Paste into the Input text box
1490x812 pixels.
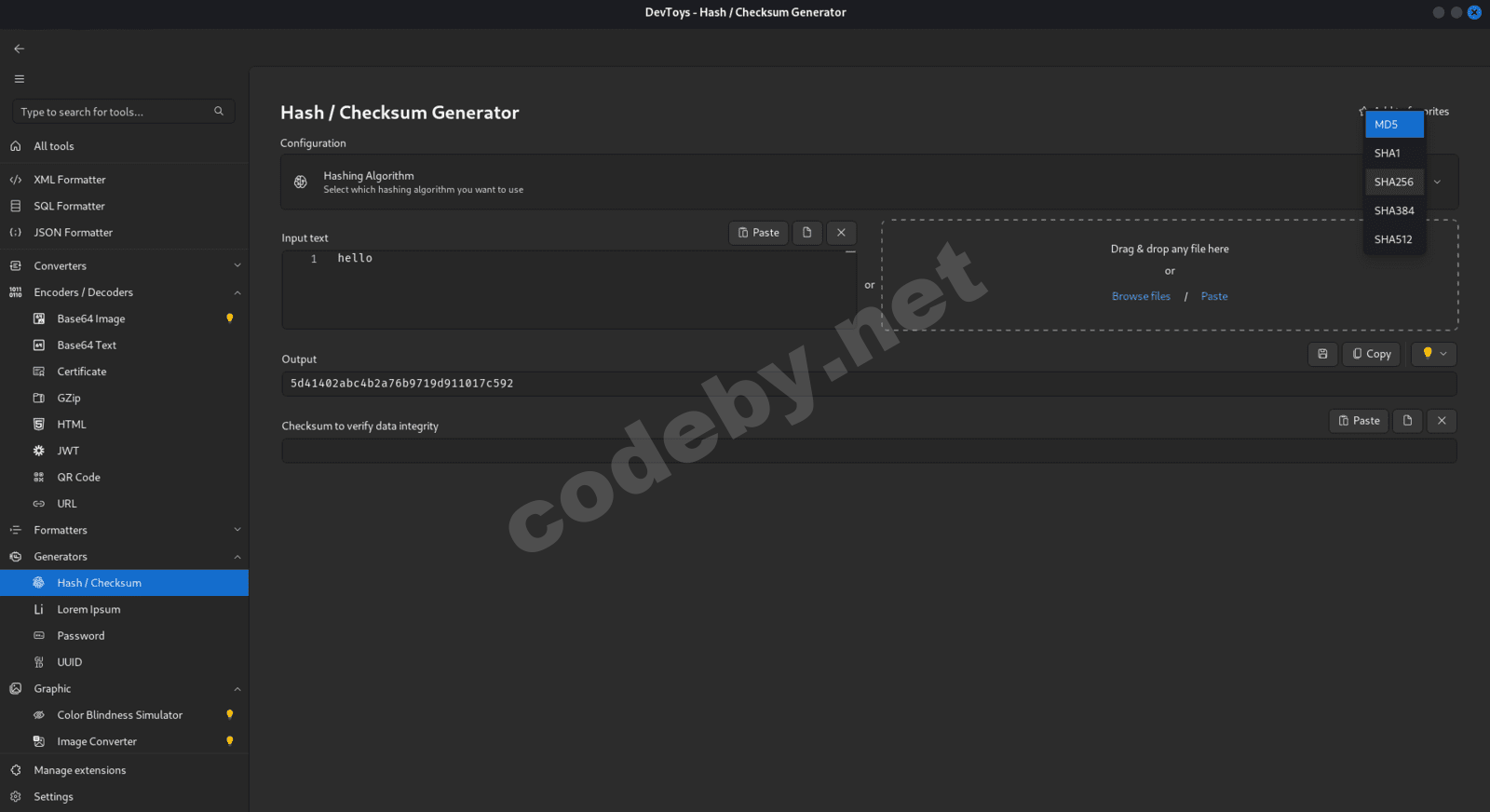(x=758, y=233)
